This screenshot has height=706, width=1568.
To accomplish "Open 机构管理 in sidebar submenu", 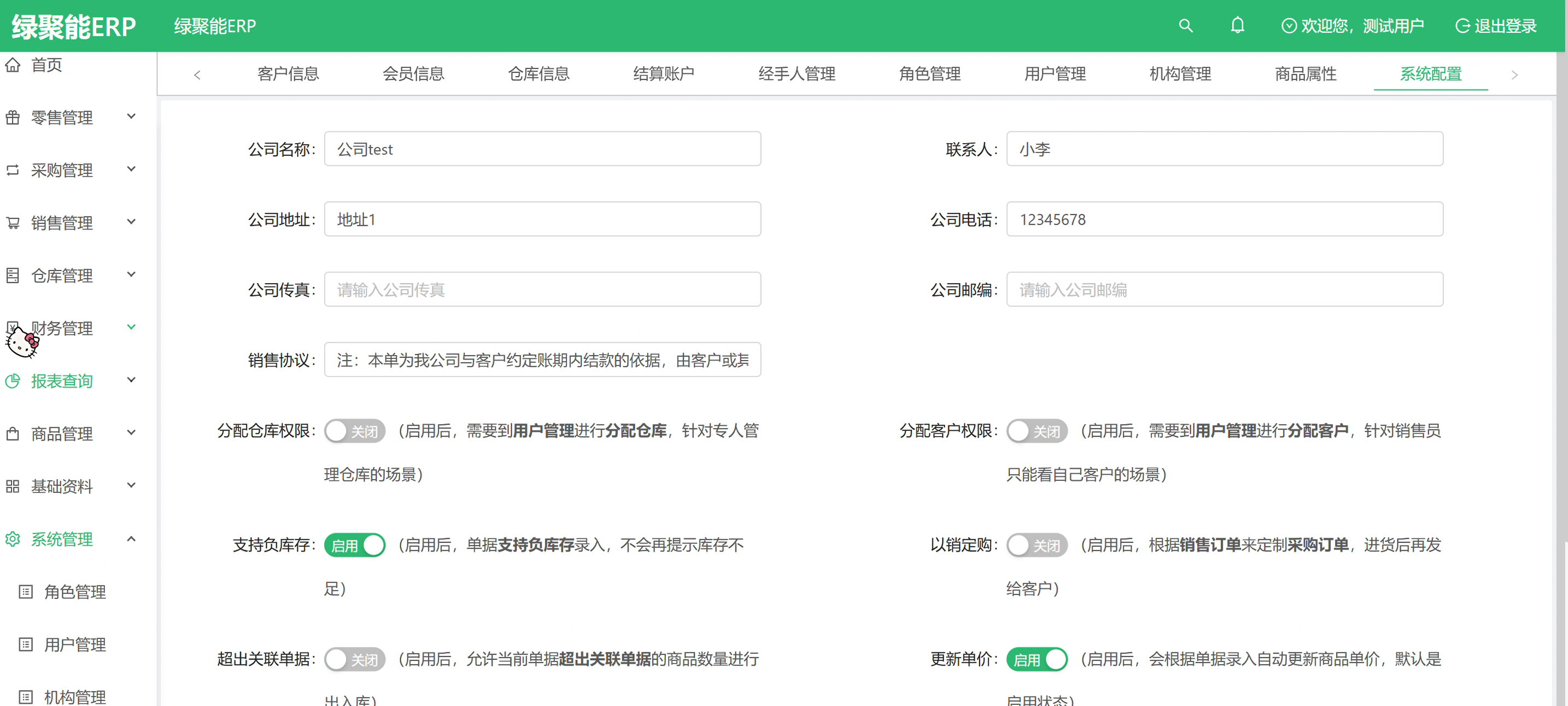I will (x=75, y=697).
